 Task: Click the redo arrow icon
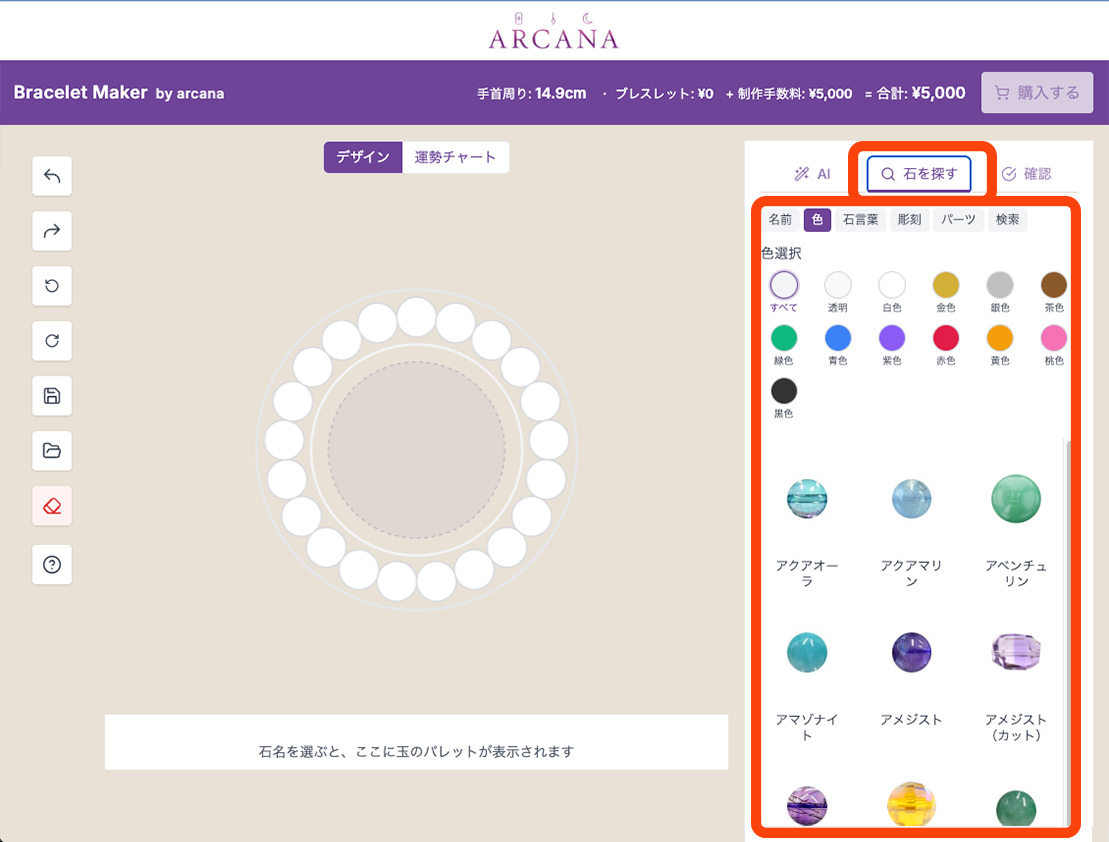pyautogui.click(x=52, y=232)
